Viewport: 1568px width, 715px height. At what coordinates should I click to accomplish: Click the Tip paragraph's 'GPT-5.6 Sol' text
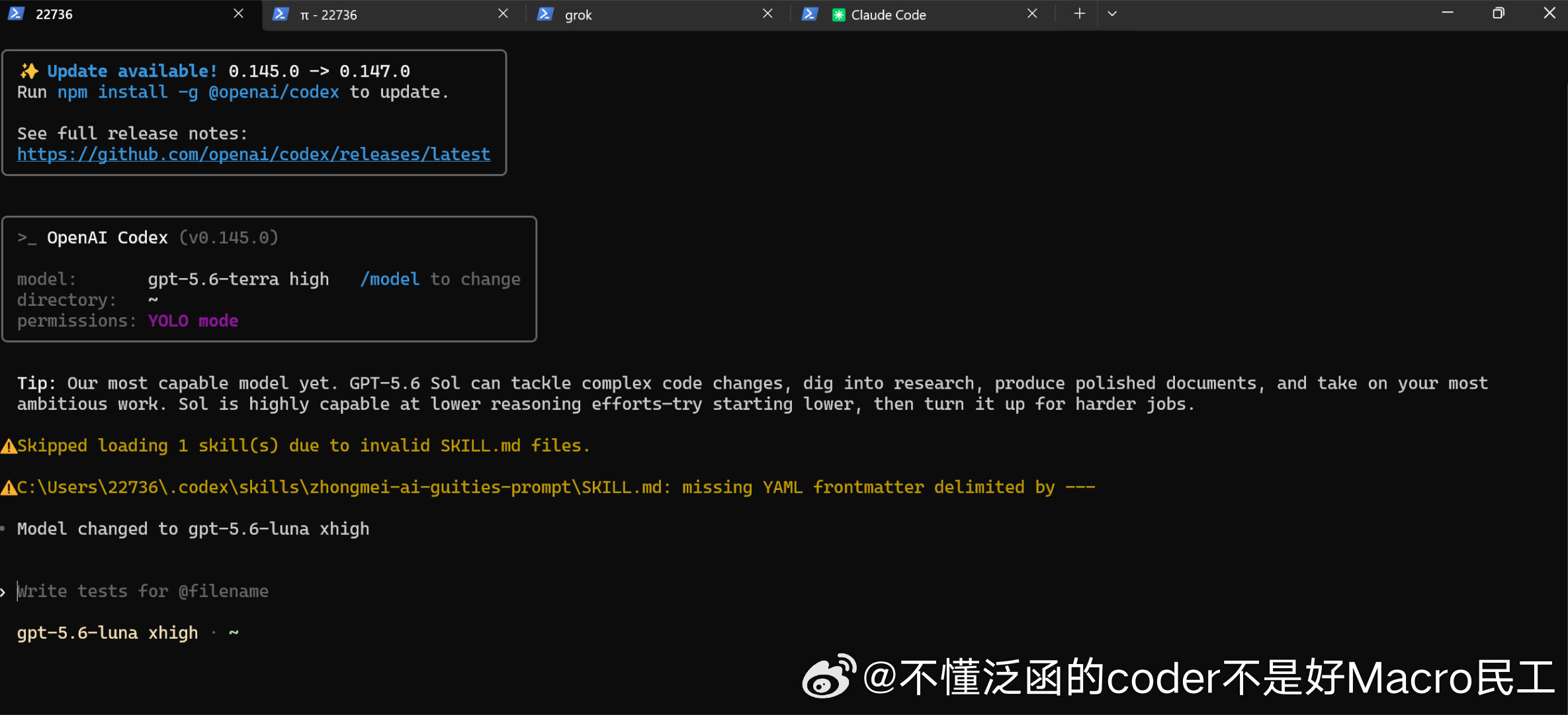tap(405, 383)
